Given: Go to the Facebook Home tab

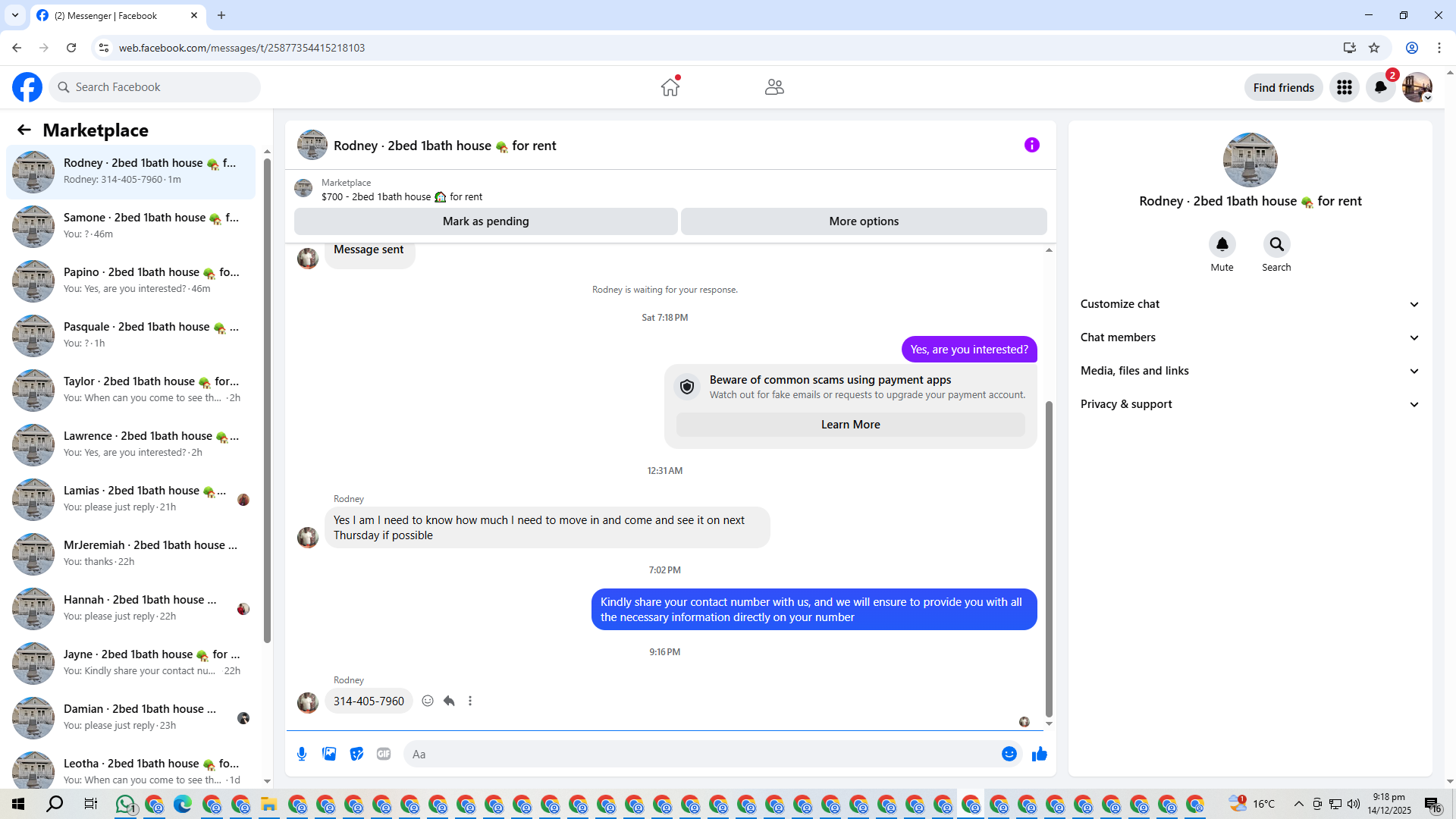Looking at the screenshot, I should (x=670, y=87).
